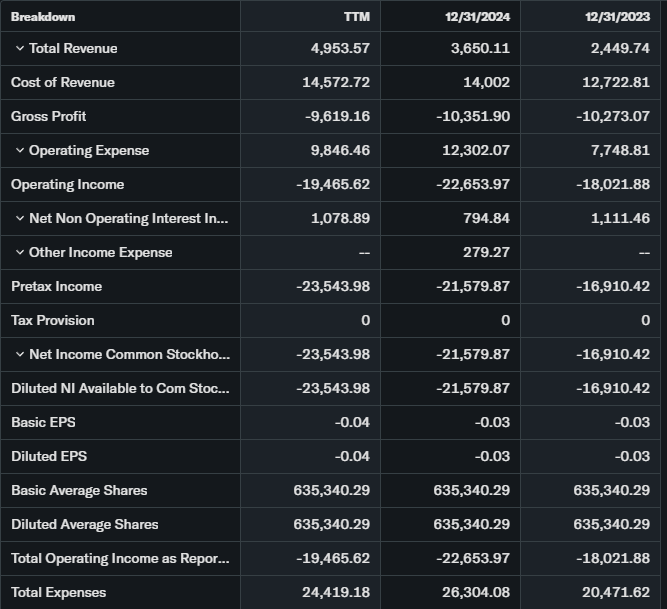Expand Net Income Common Stockholders chevron

pos(19,355)
